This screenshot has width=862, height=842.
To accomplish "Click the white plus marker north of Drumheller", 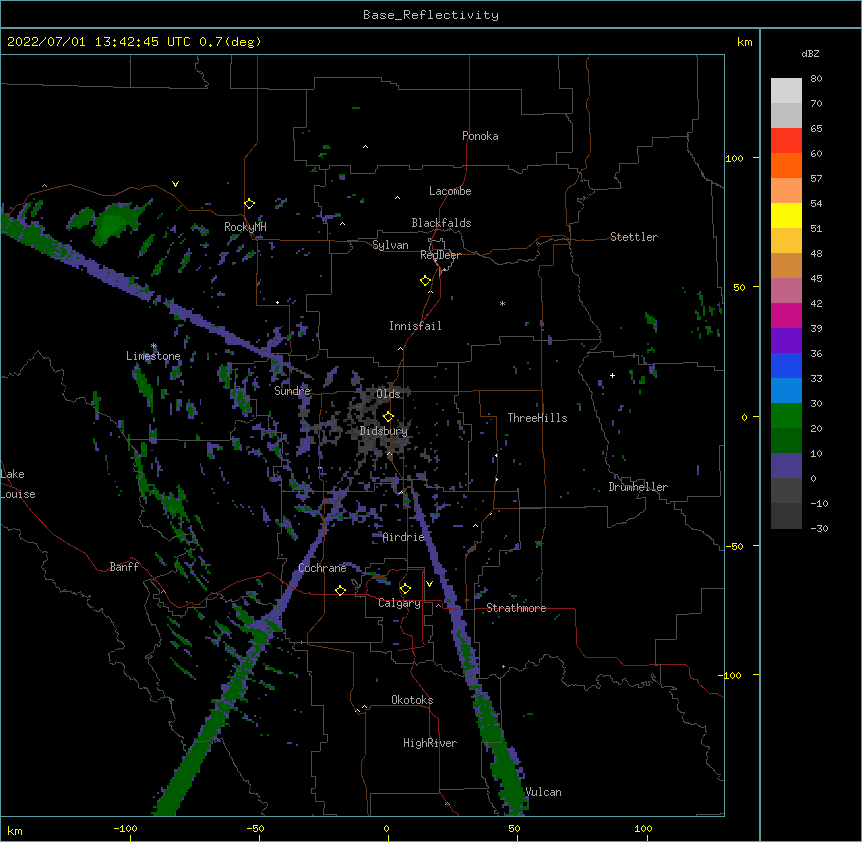I will [612, 375].
